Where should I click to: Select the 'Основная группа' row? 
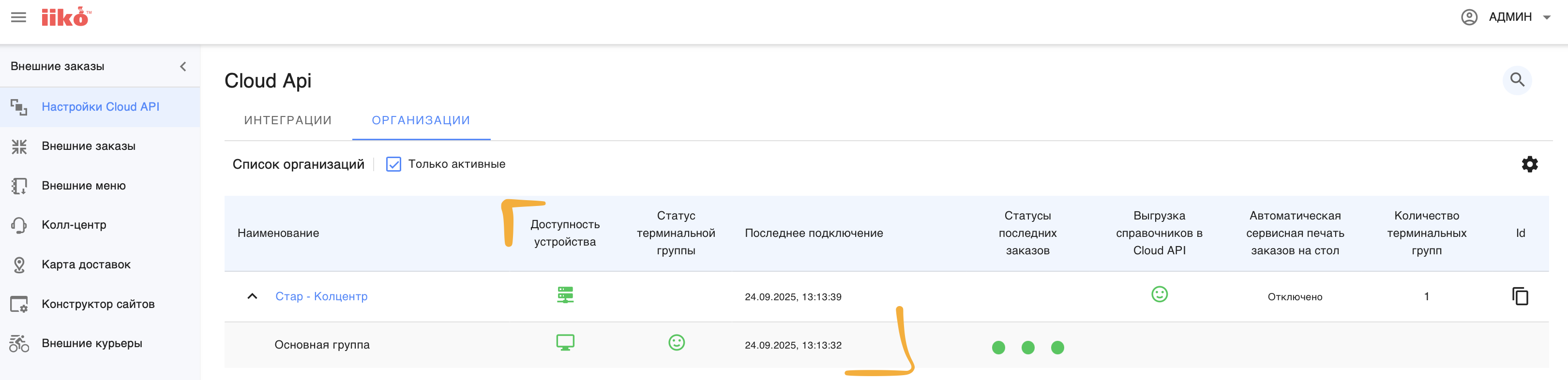(x=322, y=345)
